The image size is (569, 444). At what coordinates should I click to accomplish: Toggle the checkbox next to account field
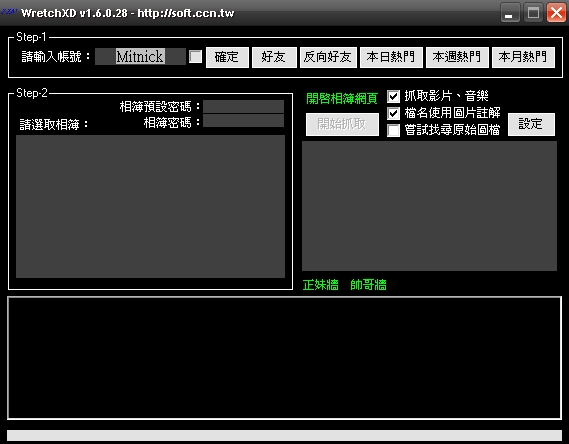pyautogui.click(x=196, y=57)
